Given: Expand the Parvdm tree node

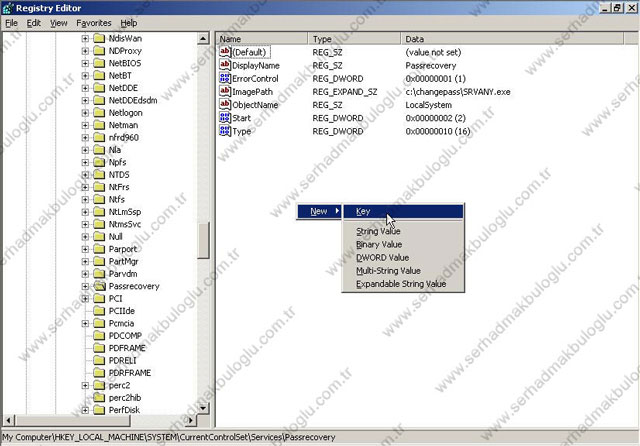Looking at the screenshot, I should [x=85, y=274].
